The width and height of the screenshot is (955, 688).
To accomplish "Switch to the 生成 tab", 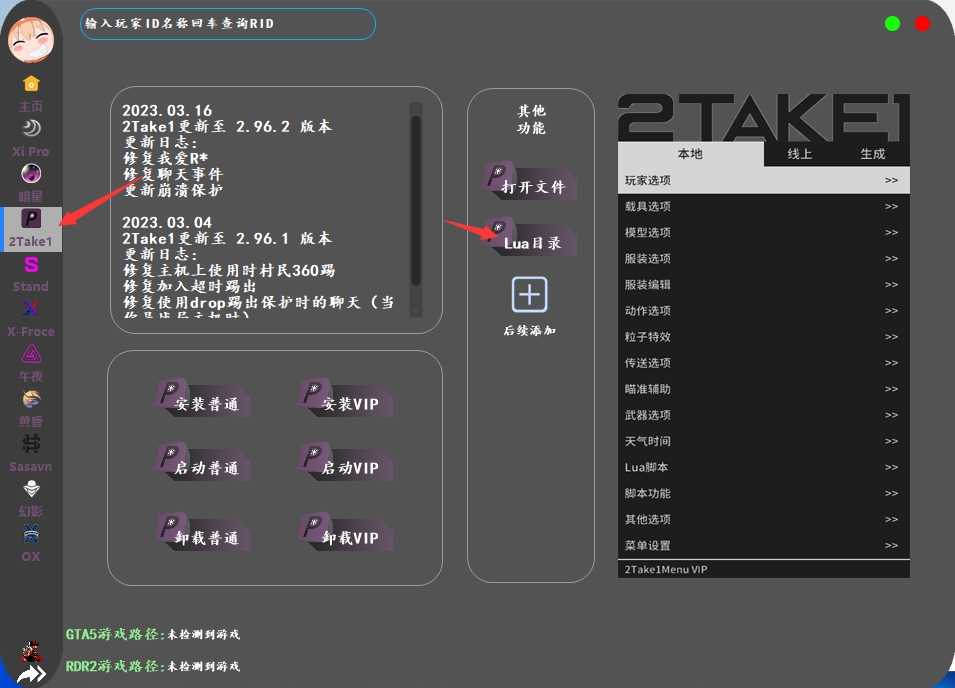I will pos(872,154).
